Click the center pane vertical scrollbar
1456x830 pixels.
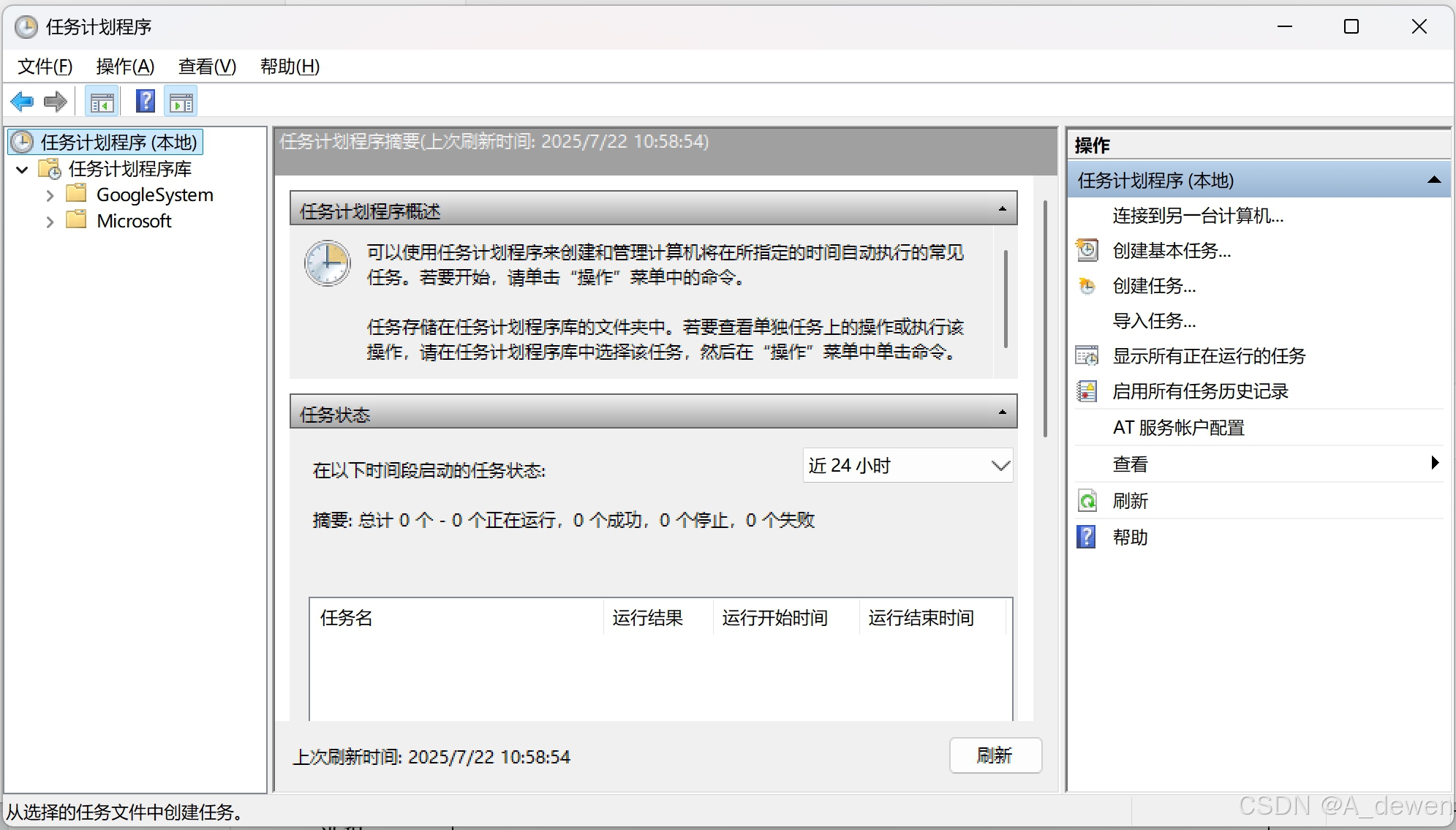(1045, 319)
